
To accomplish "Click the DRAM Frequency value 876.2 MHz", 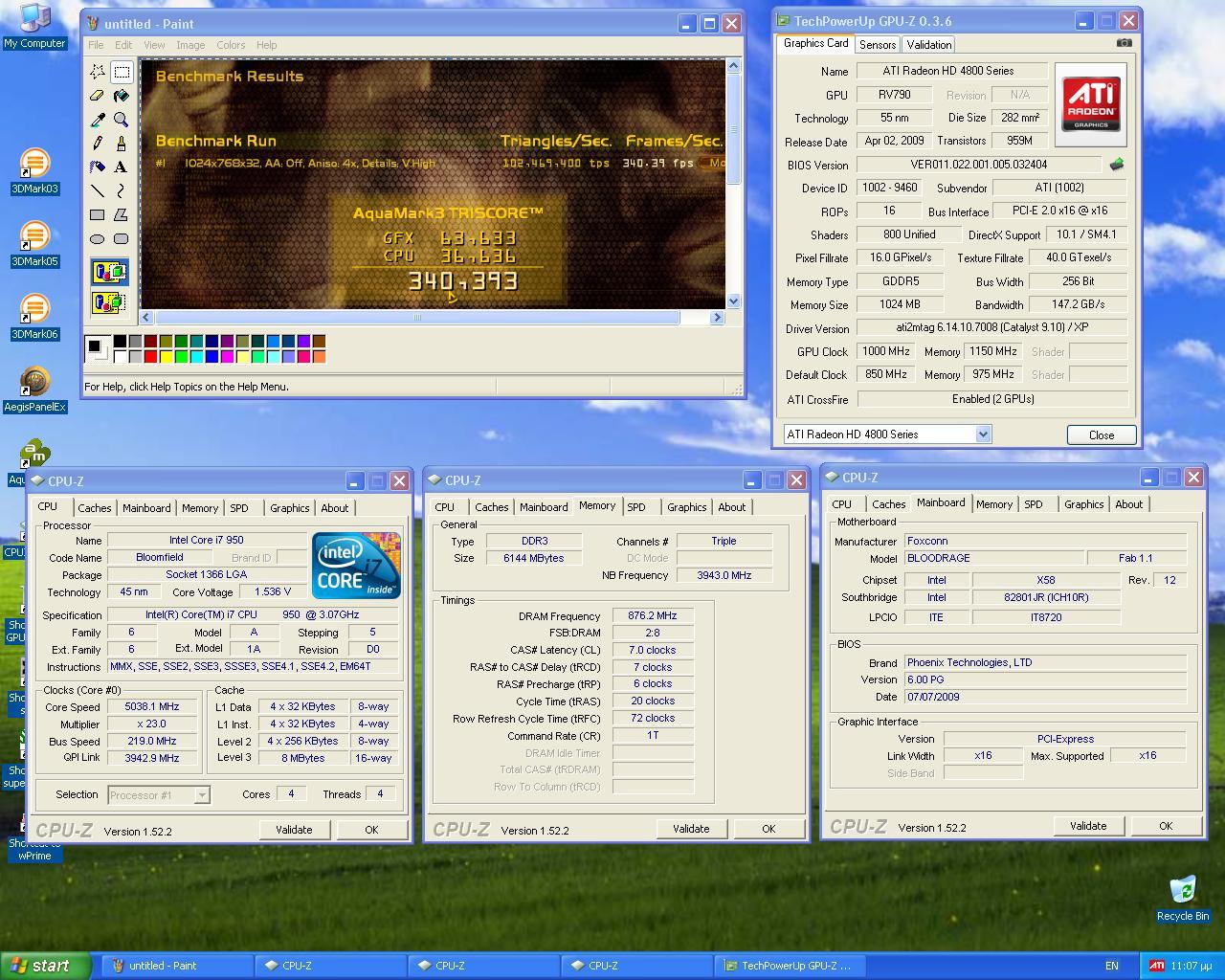I will click(653, 616).
